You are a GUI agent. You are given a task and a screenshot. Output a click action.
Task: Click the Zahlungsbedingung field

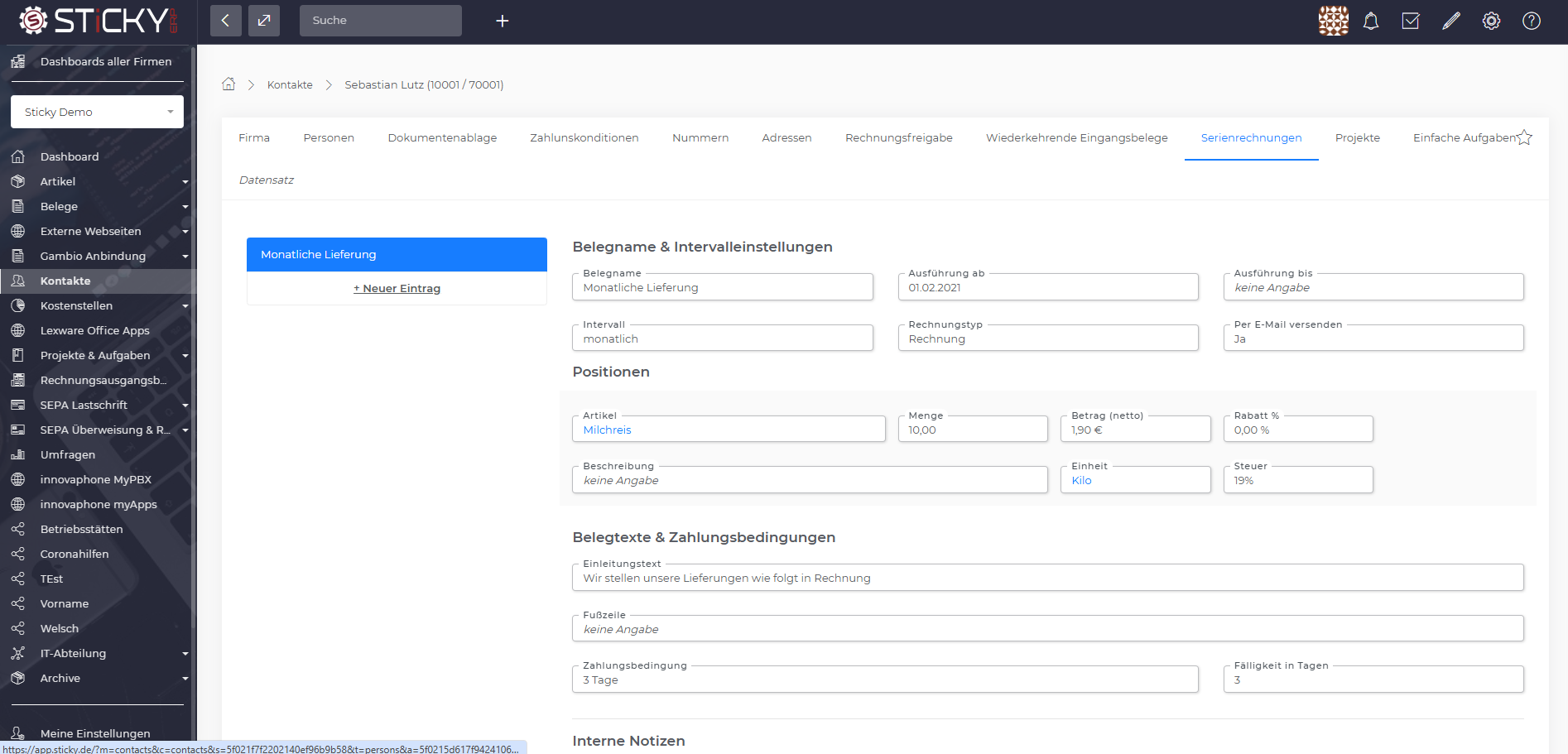(885, 679)
